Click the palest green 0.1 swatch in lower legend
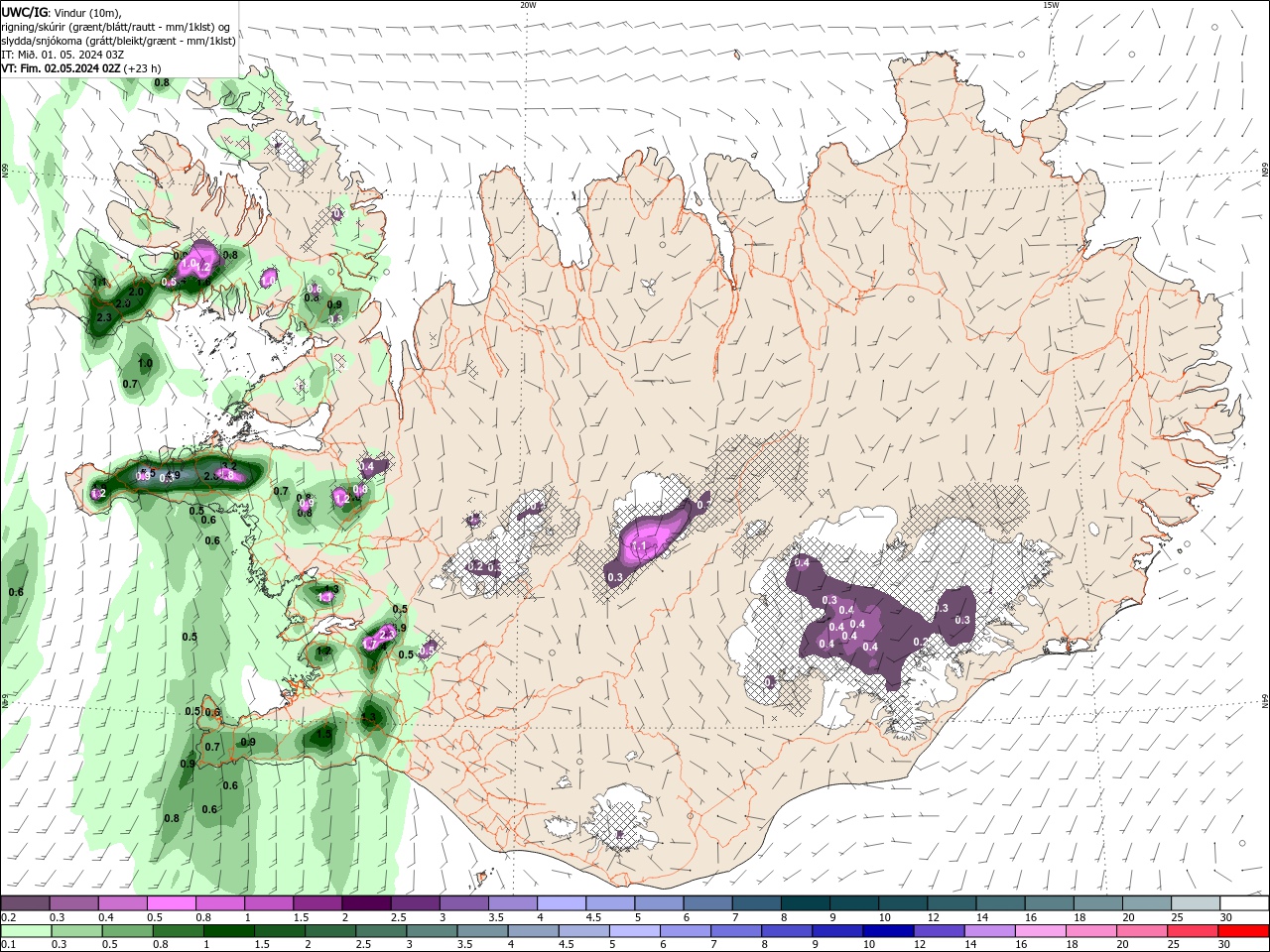Image resolution: width=1270 pixels, height=952 pixels. [26, 931]
